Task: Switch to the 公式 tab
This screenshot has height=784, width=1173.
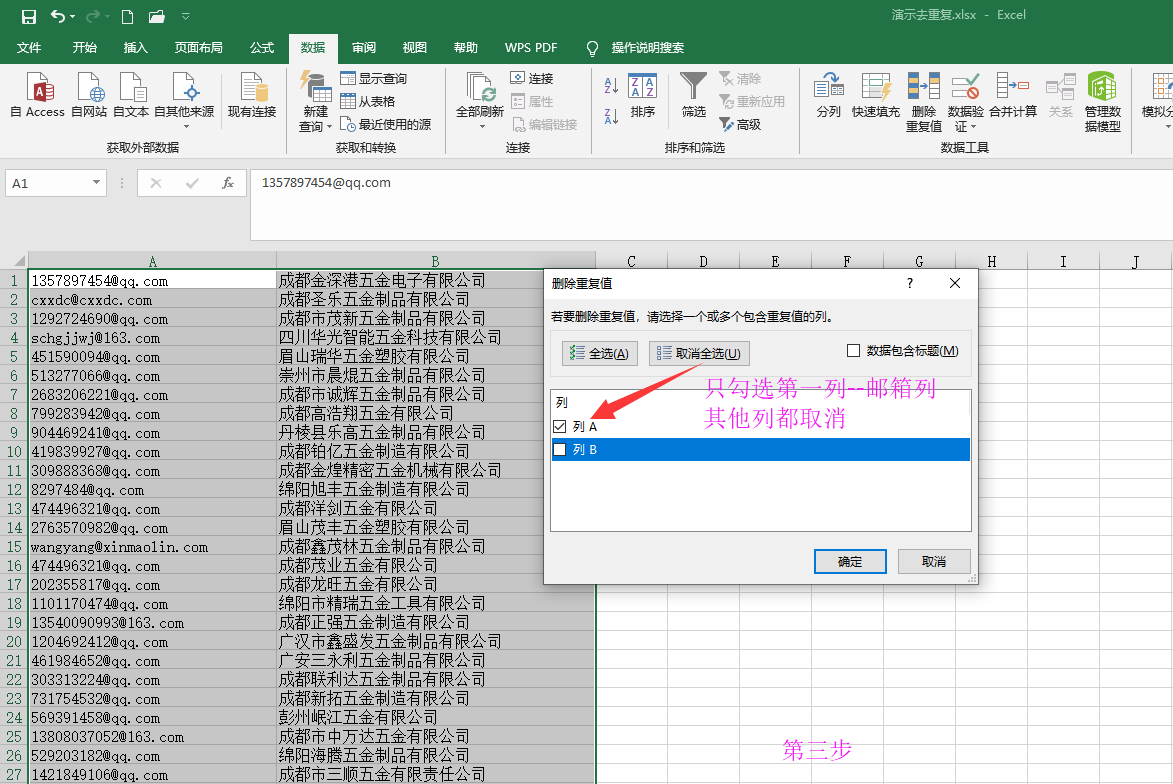Action: pyautogui.click(x=262, y=48)
